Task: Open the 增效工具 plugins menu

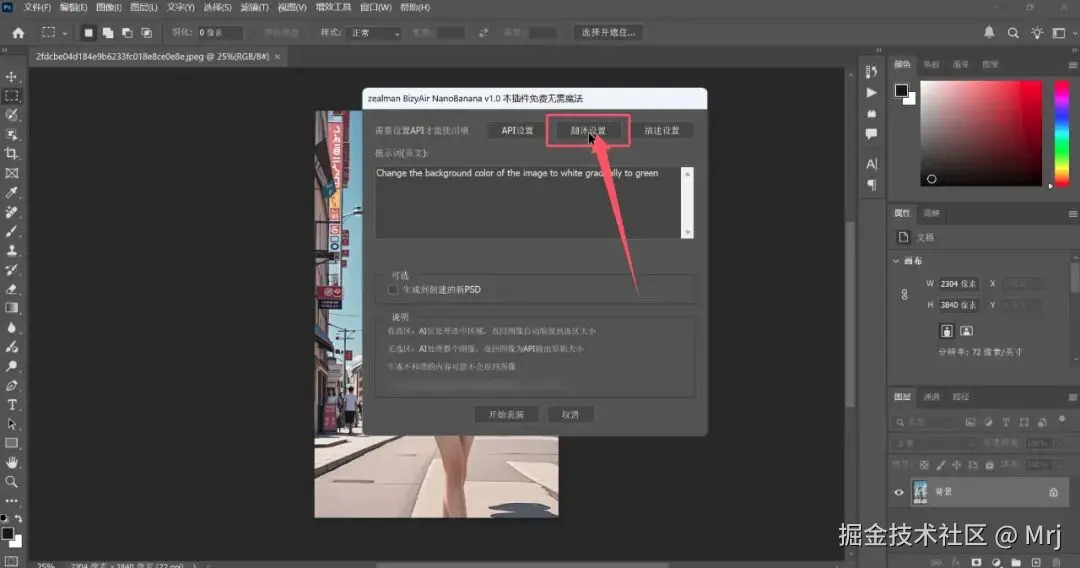Action: click(x=333, y=8)
